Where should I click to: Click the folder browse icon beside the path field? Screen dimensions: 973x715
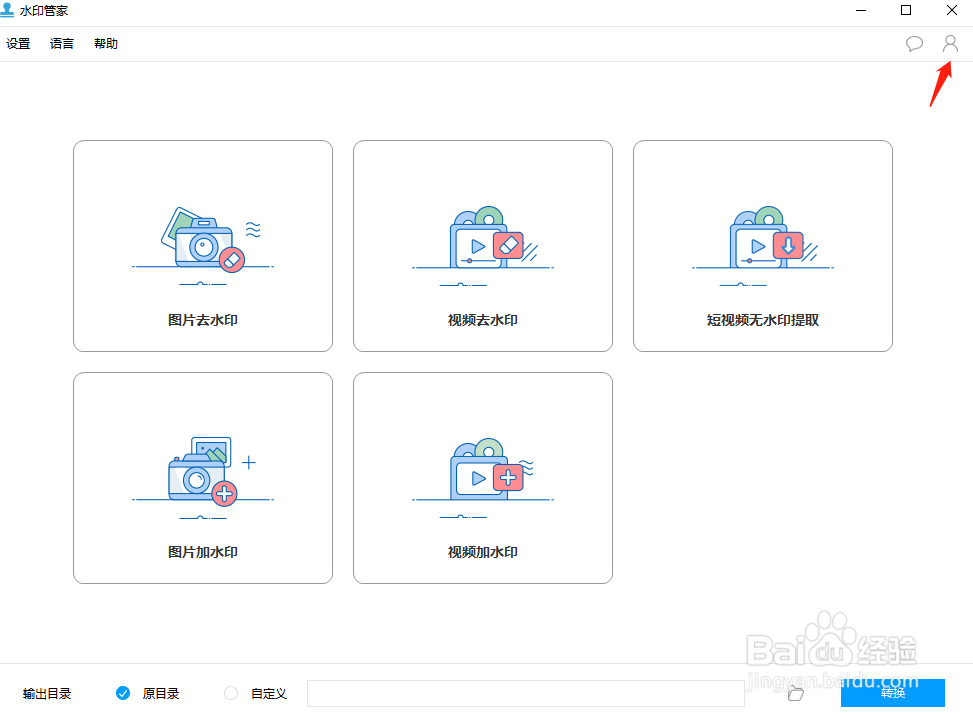tap(796, 693)
